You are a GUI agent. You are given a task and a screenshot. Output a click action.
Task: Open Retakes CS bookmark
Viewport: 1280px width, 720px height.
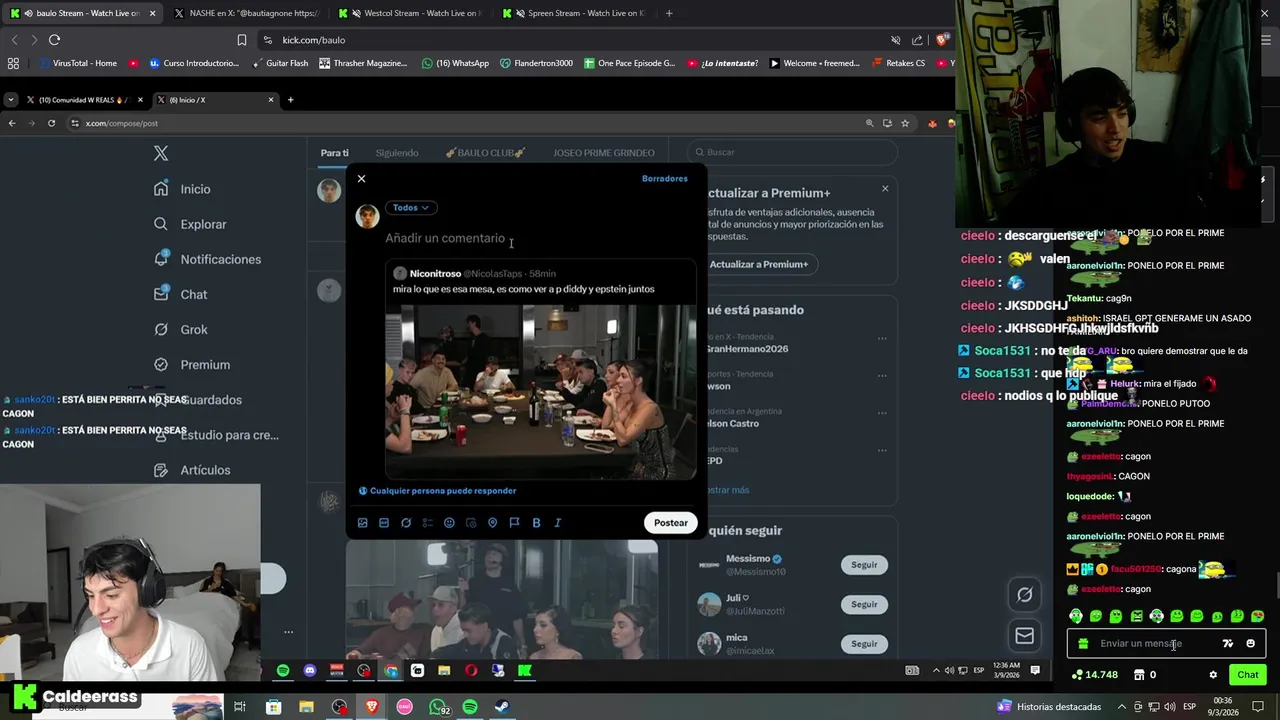[898, 63]
